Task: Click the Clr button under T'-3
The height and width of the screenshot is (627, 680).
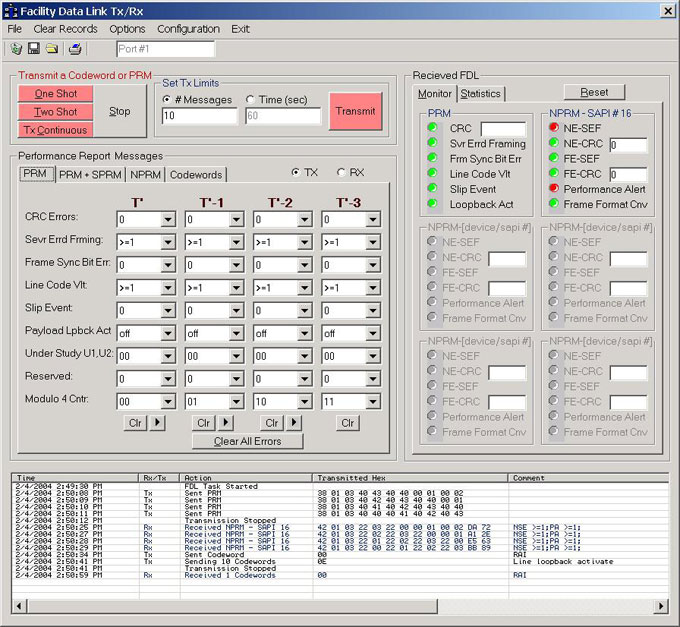Action: [x=348, y=423]
